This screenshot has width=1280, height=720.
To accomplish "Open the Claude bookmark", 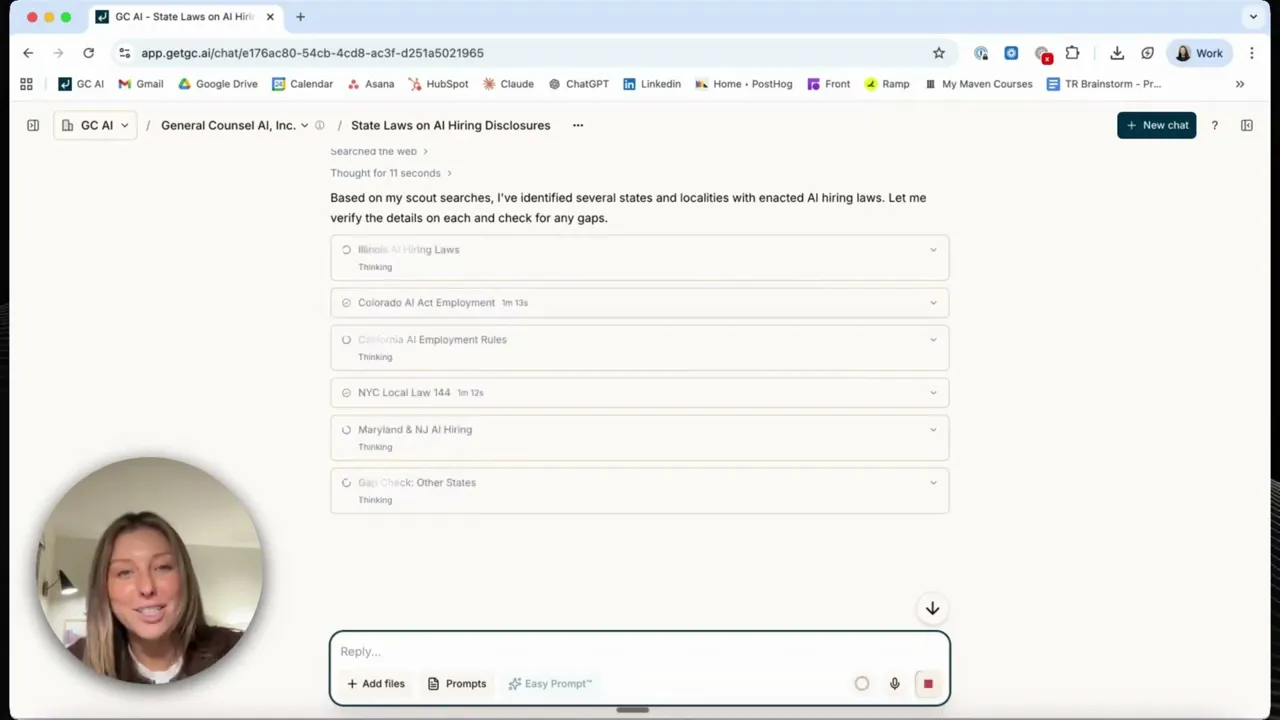I will pos(508,84).
